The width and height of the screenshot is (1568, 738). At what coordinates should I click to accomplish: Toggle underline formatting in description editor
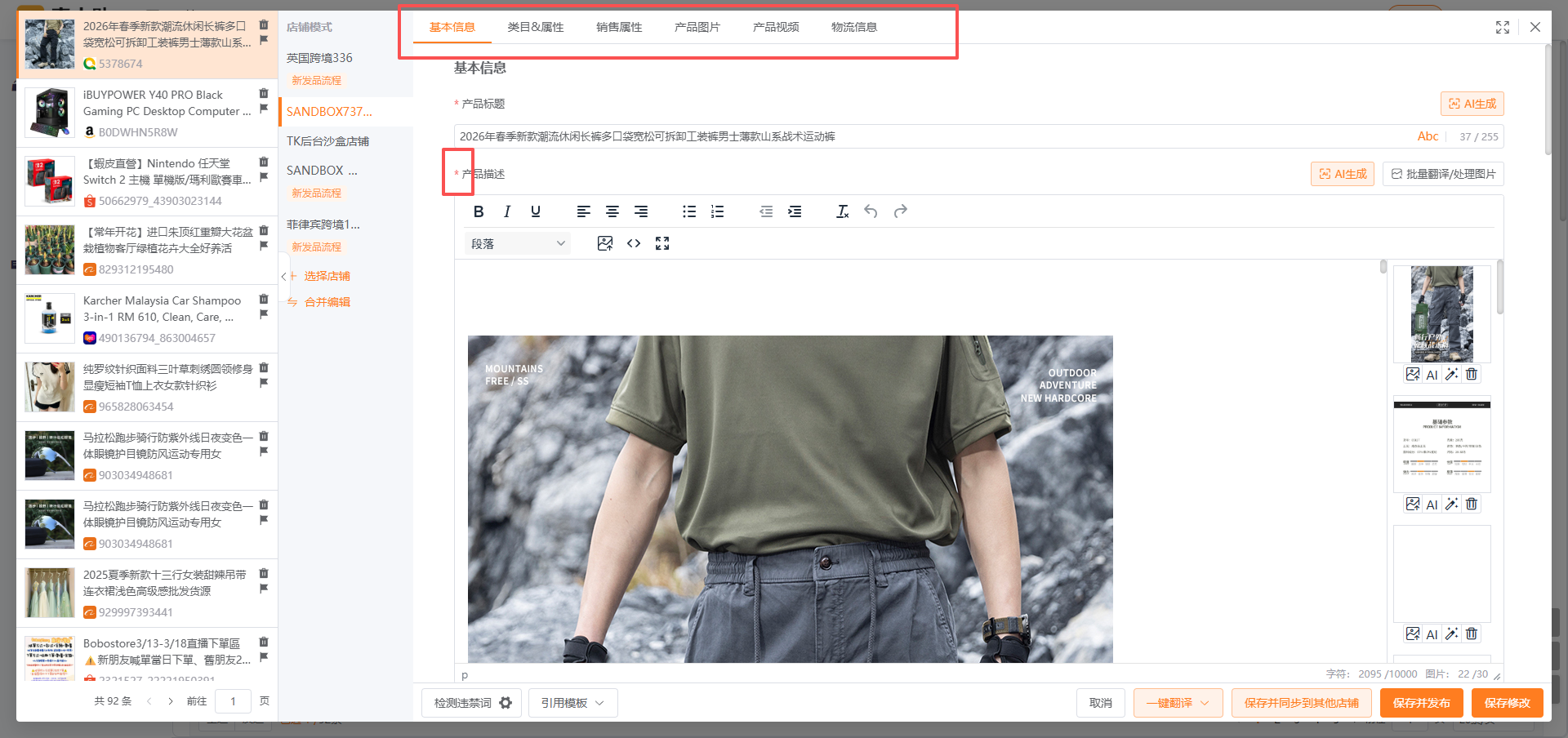[x=536, y=211]
